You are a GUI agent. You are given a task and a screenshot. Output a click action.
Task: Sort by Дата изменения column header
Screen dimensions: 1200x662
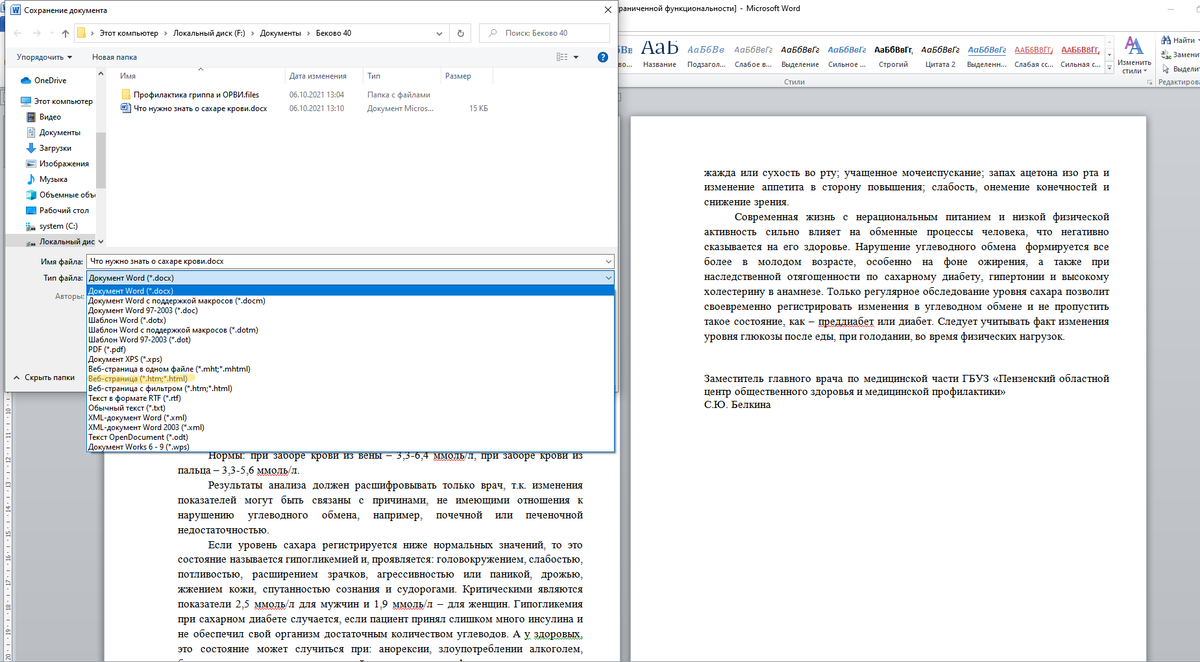317,76
